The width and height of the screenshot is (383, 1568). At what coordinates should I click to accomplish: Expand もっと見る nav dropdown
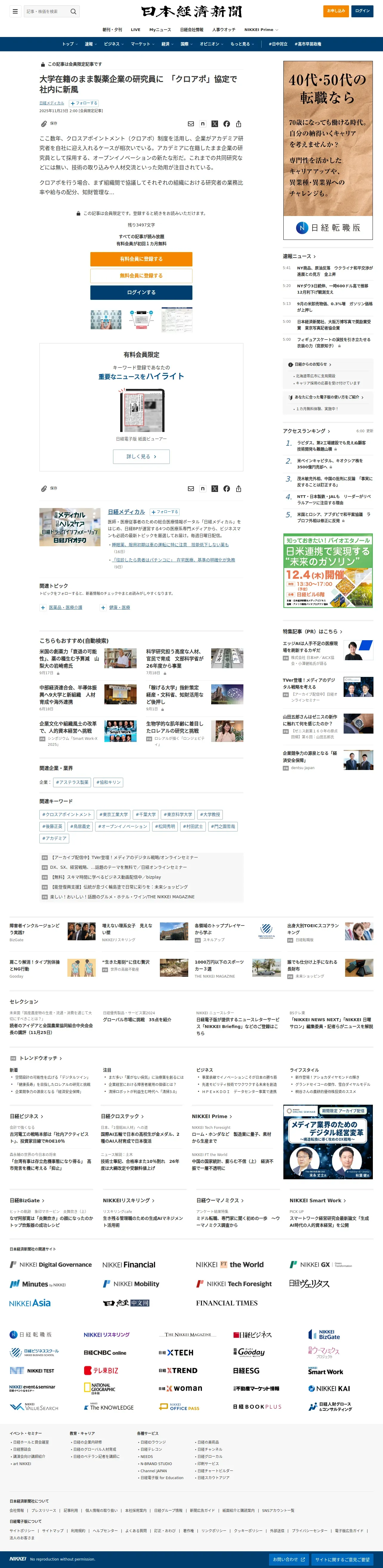tap(242, 44)
